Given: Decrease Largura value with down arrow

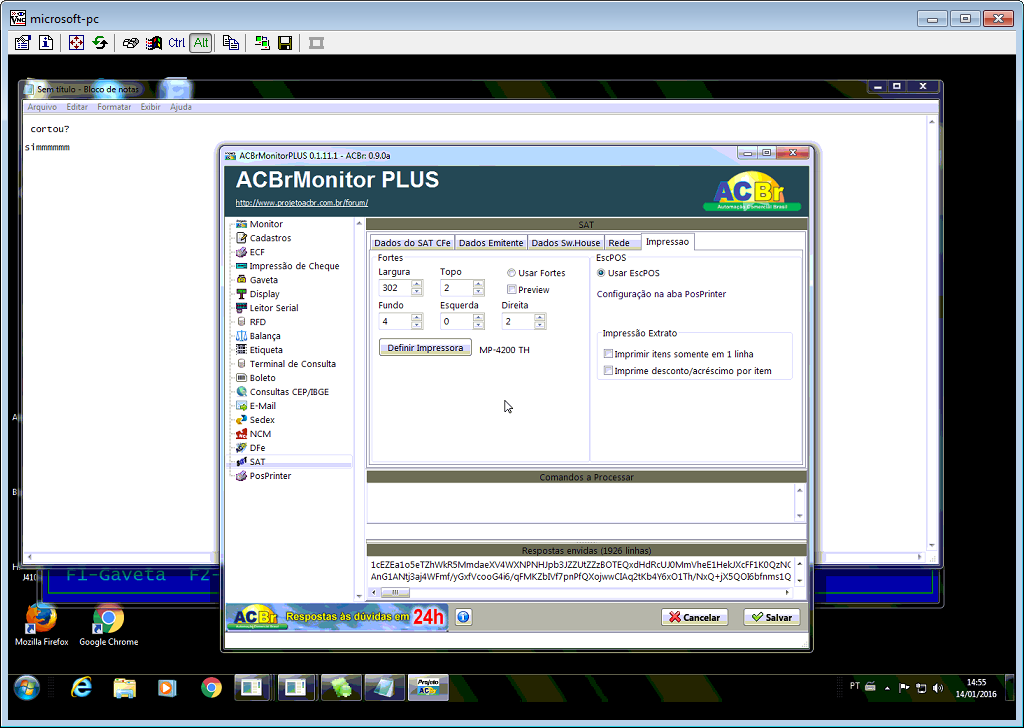Looking at the screenshot, I should click(417, 291).
